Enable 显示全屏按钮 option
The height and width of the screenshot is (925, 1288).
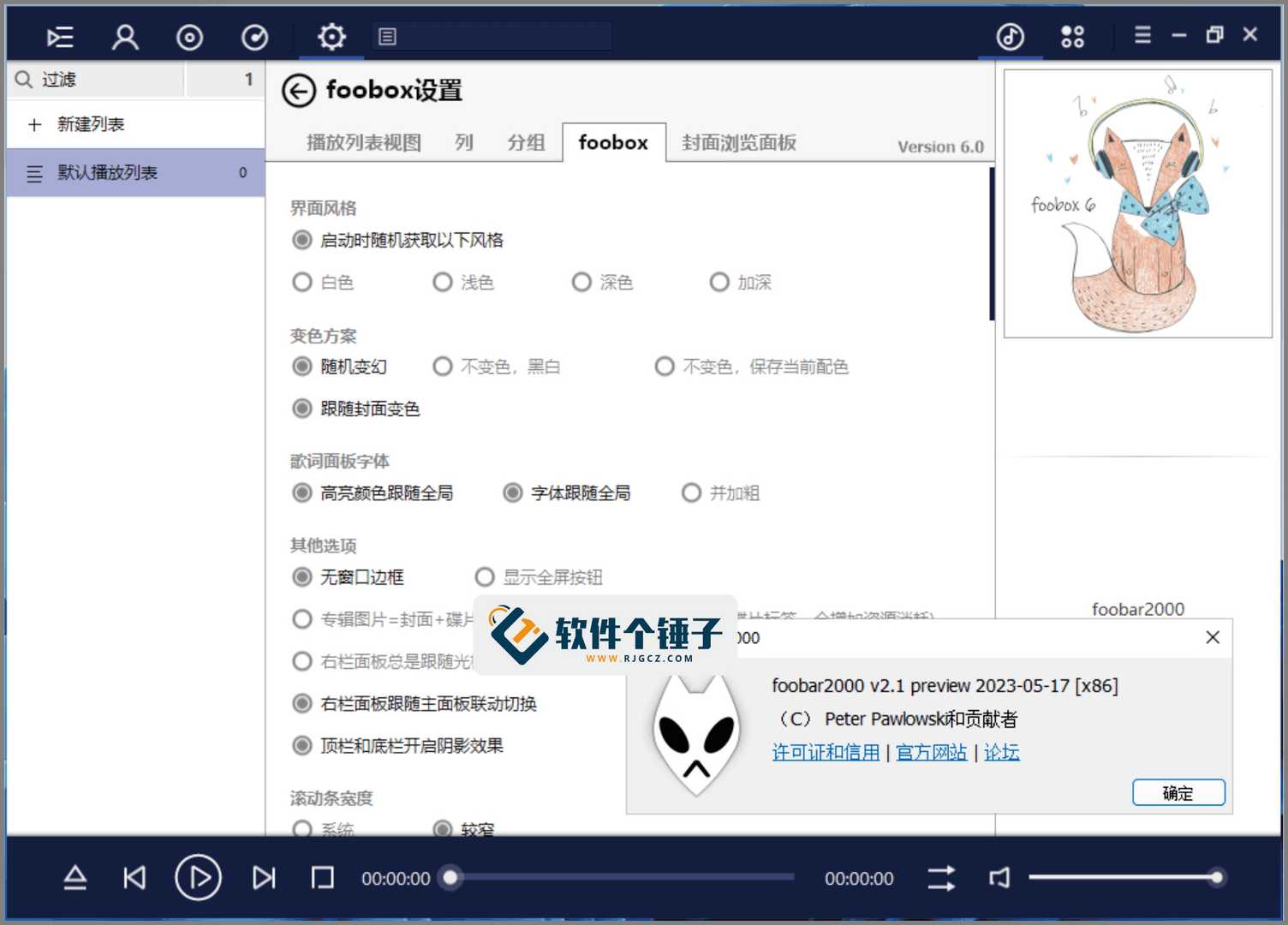[485, 577]
